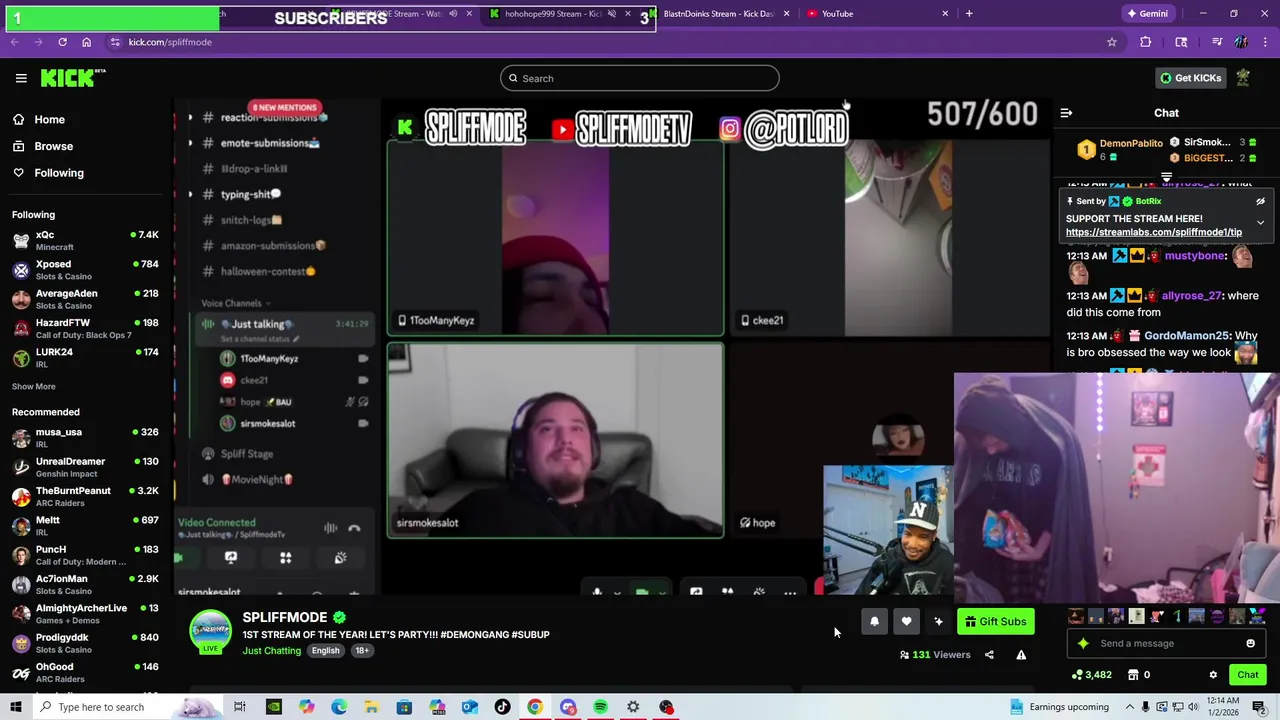Open Prodigyddk recommended channel
Image resolution: width=1280 pixels, height=720 pixels.
pyautogui.click(x=85, y=643)
